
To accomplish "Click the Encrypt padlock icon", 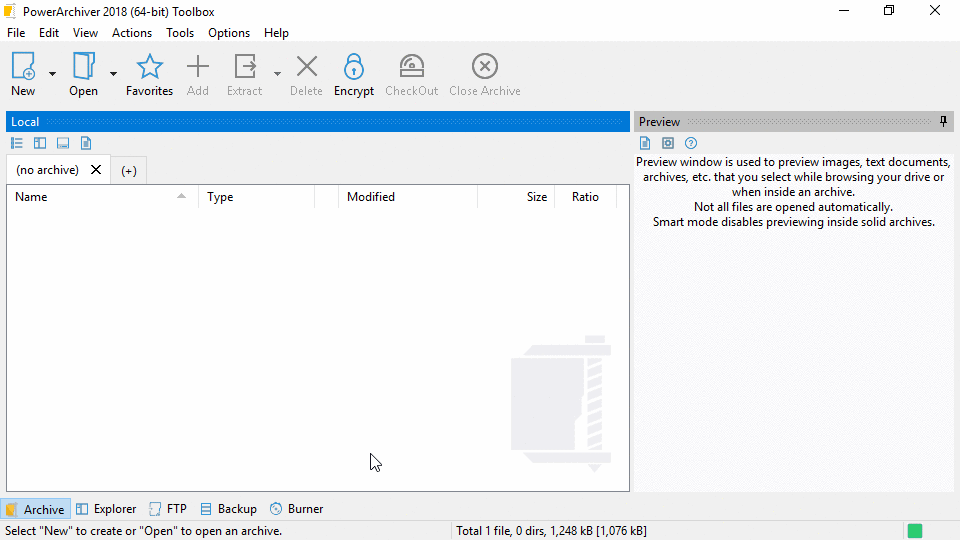I will click(x=354, y=66).
